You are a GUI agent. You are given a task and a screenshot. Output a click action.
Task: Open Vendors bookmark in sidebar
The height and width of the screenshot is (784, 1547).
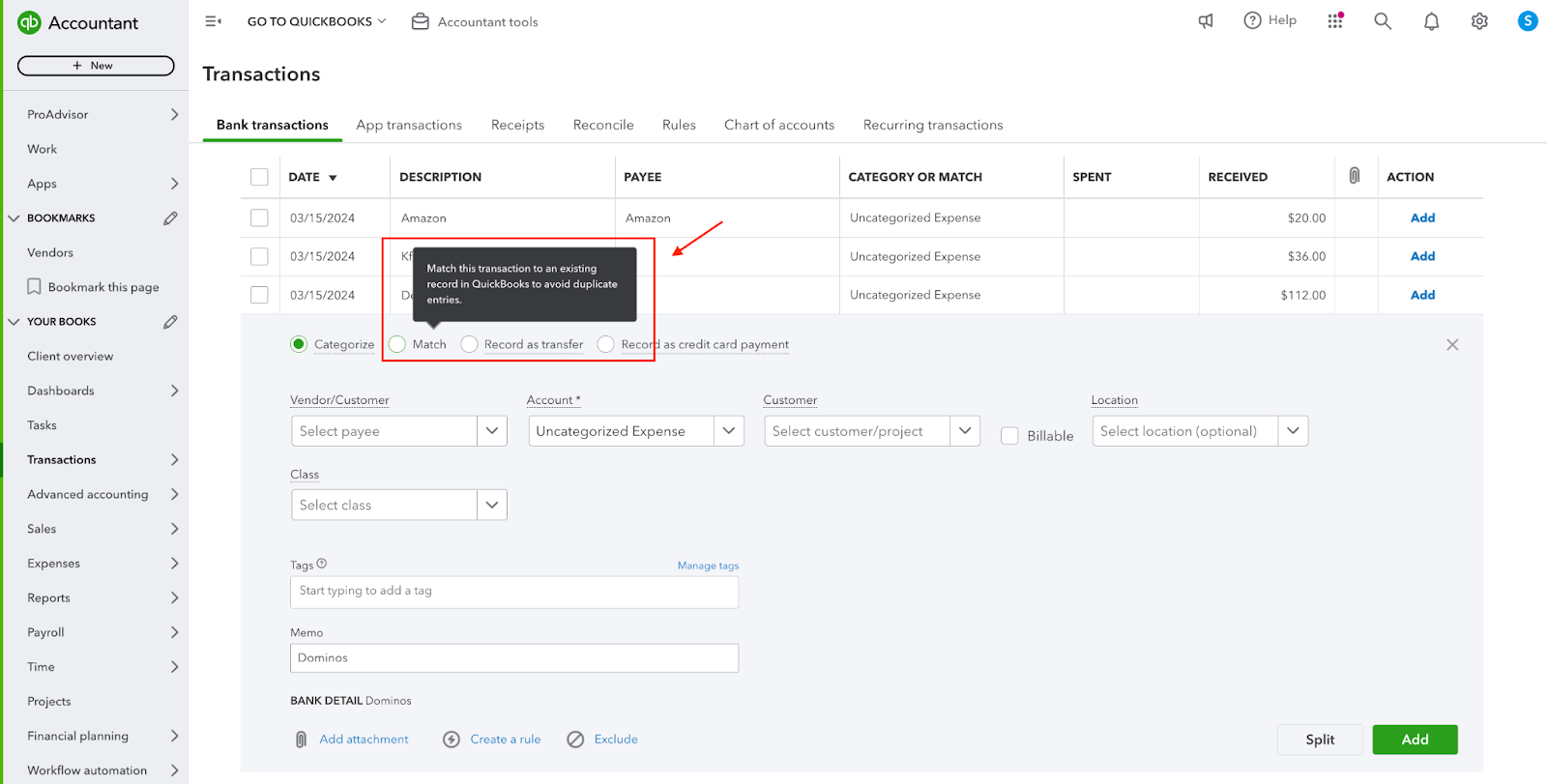point(50,252)
